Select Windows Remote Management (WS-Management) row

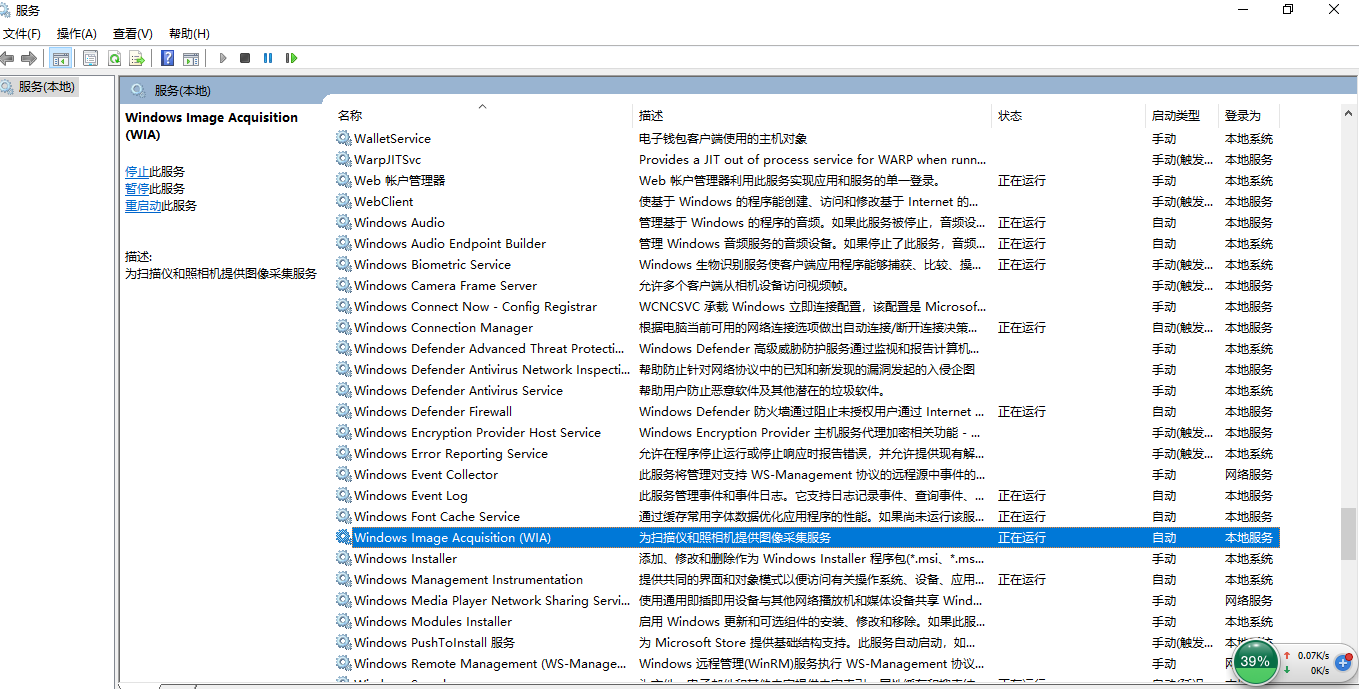point(807,663)
